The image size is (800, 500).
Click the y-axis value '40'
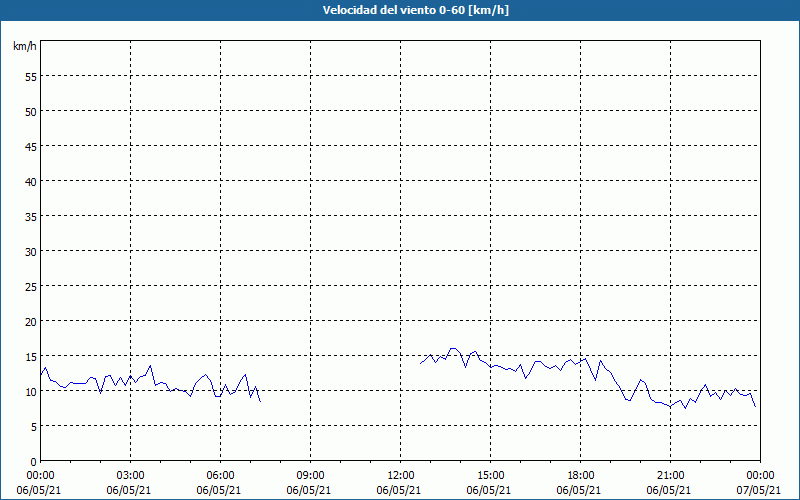pos(31,182)
